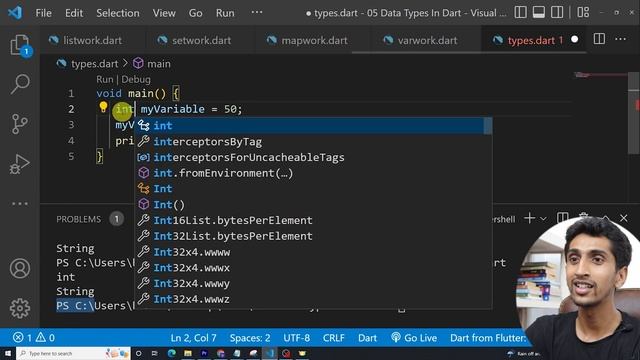Image resolution: width=640 pixels, height=360 pixels.
Task: Select the types.dart tab
Action: pyautogui.click(x=531, y=40)
